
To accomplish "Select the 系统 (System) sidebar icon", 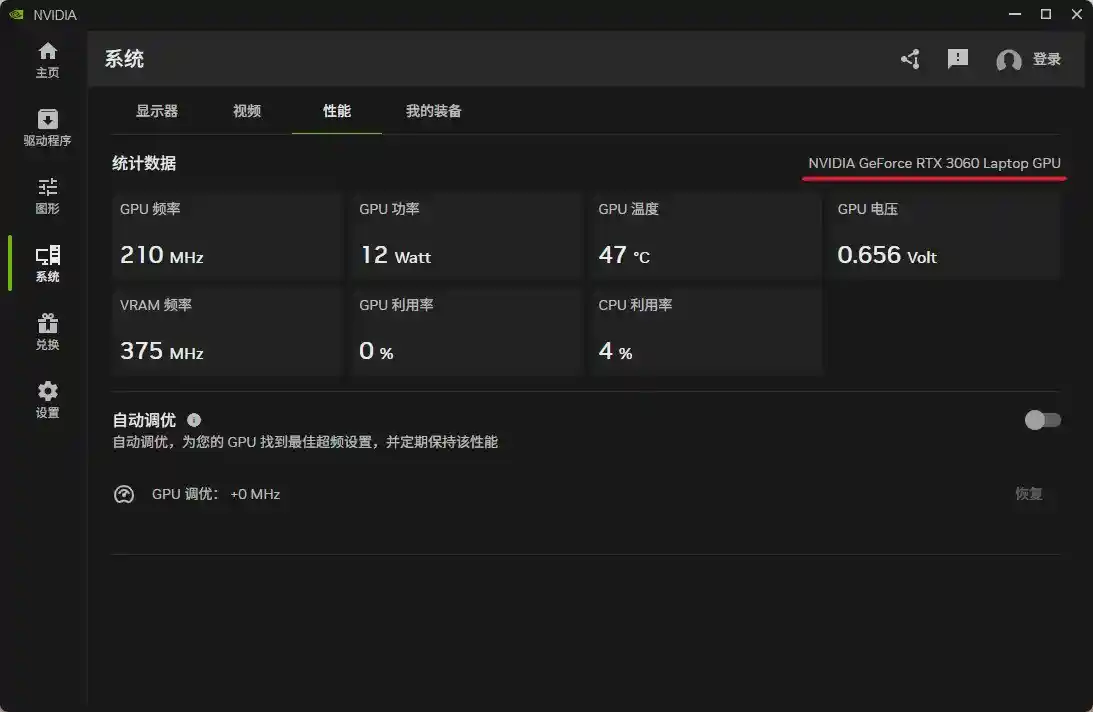I will pos(47,263).
